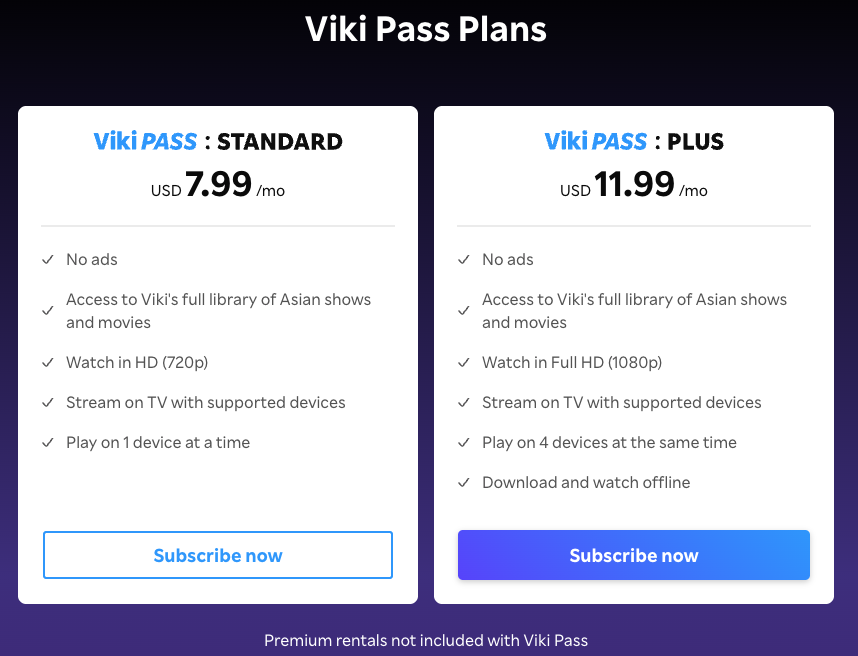Click the PLUS plan title

(x=696, y=141)
